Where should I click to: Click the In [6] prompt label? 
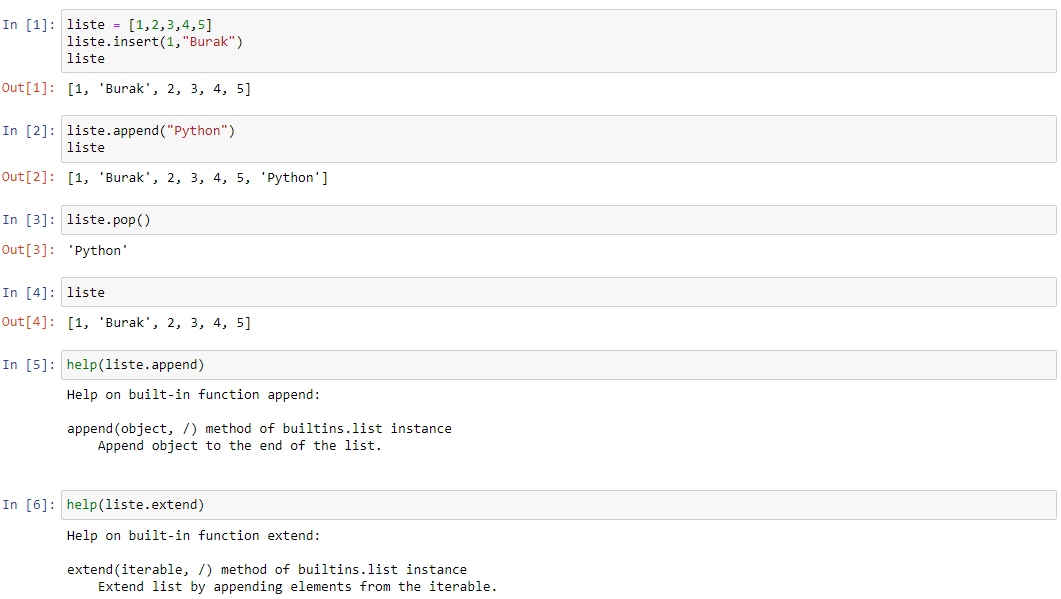click(x=28, y=505)
